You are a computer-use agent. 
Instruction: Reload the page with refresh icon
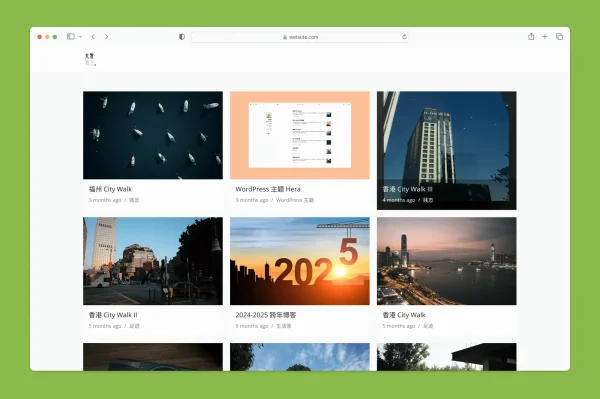(x=404, y=37)
